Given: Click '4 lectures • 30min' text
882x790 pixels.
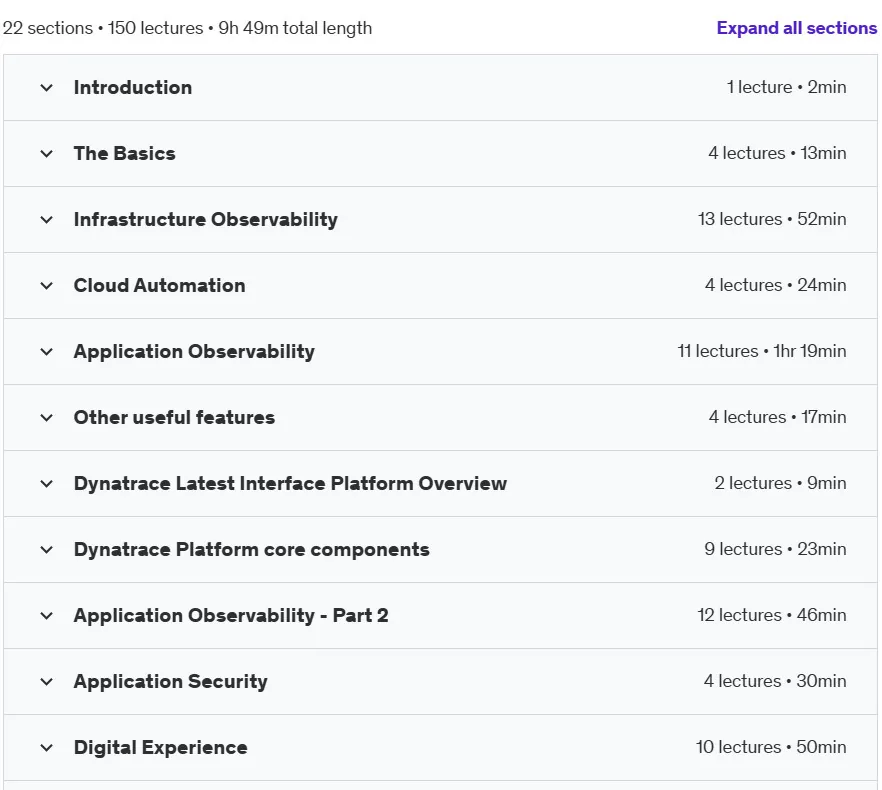Looking at the screenshot, I should pyautogui.click(x=775, y=681).
